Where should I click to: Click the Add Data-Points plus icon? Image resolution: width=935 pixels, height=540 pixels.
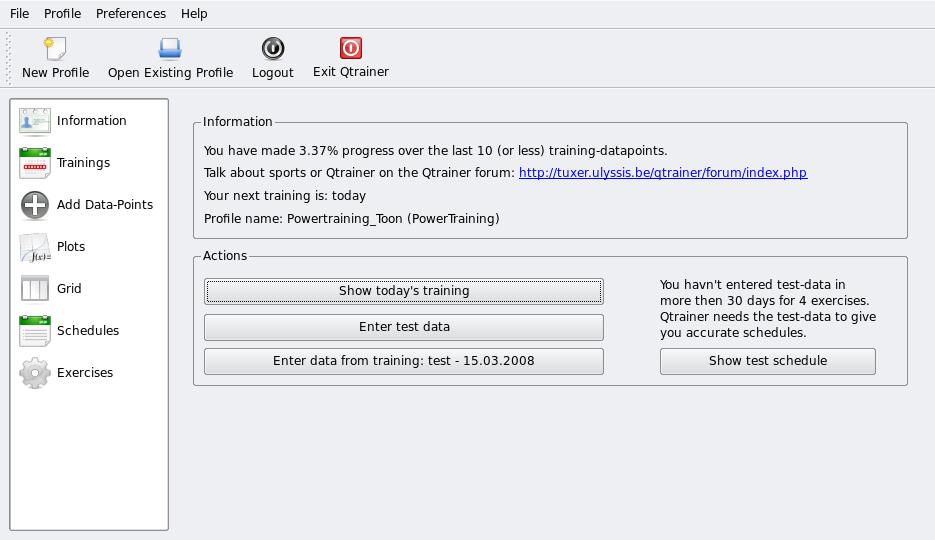point(35,205)
